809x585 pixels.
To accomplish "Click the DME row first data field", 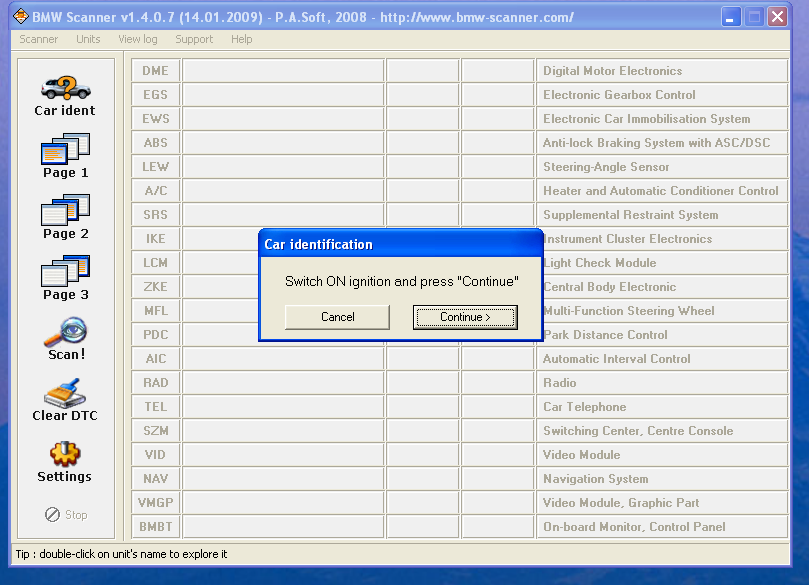I will click(x=283, y=71).
